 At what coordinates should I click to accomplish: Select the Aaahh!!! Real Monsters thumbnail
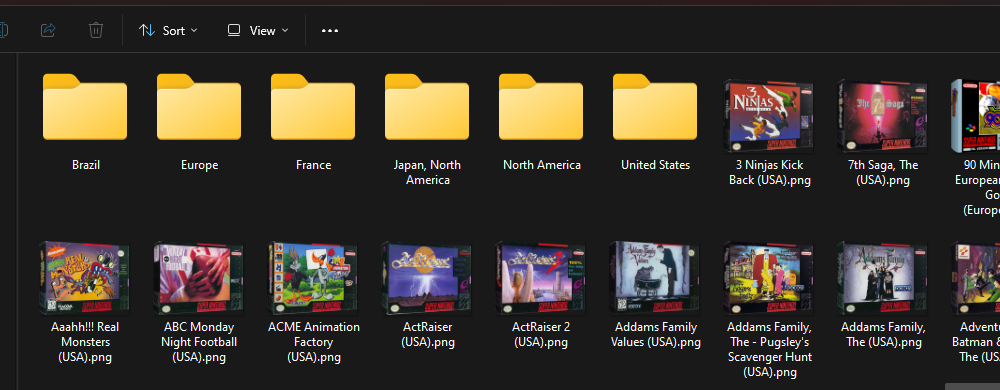pos(84,278)
